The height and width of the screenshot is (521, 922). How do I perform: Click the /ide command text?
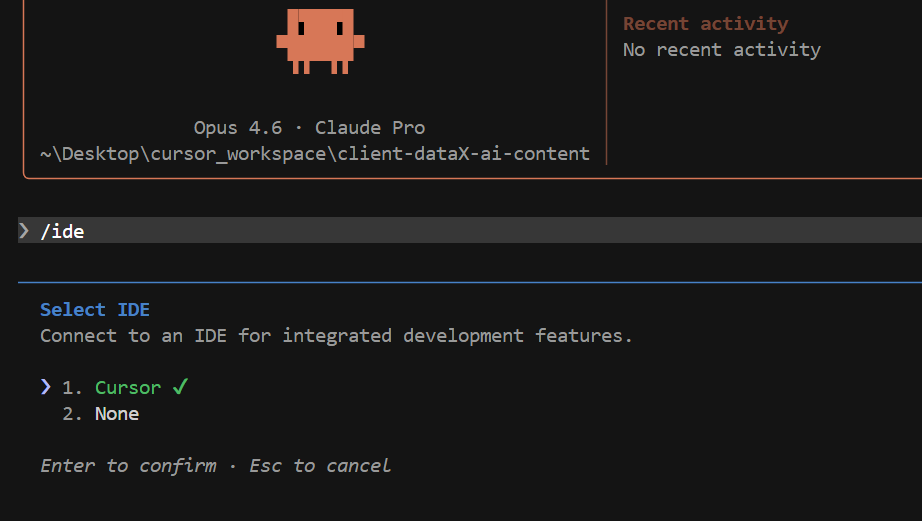[x=62, y=231]
